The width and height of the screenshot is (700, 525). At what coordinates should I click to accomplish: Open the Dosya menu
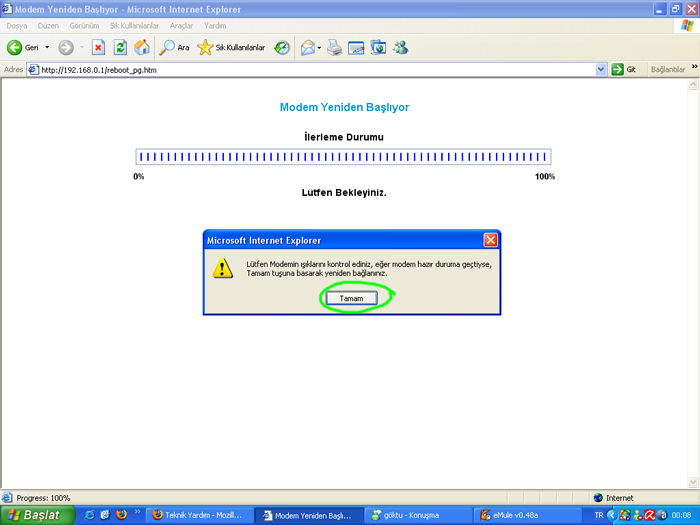tap(17, 26)
